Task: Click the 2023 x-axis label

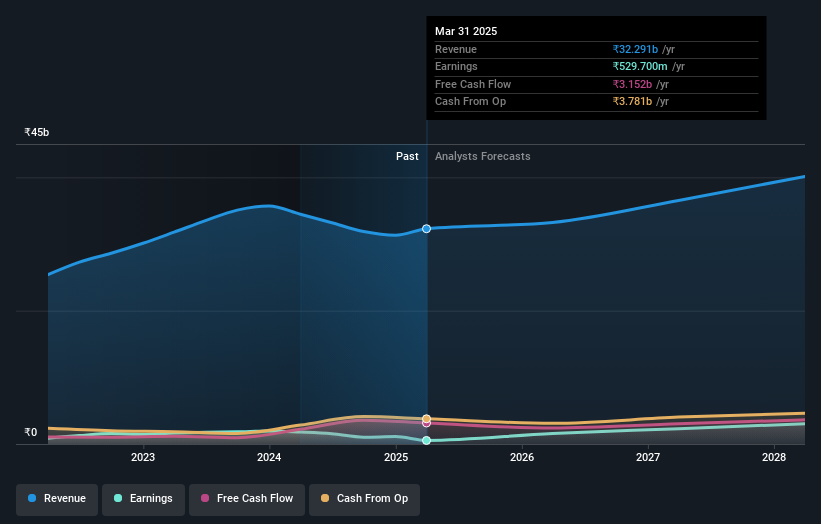Action: 143,458
